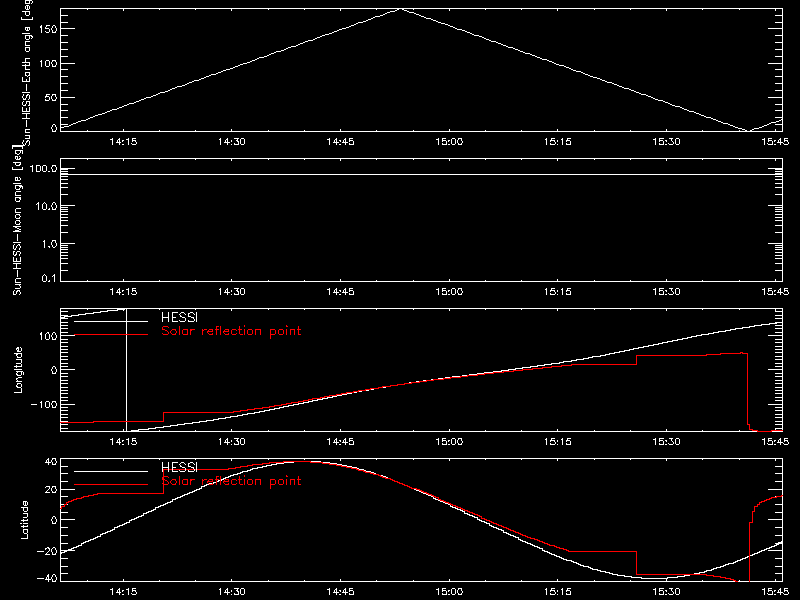Viewport: 800px width, 600px height.
Task: Select the Longitude y-axis label
Action: pos(18,370)
